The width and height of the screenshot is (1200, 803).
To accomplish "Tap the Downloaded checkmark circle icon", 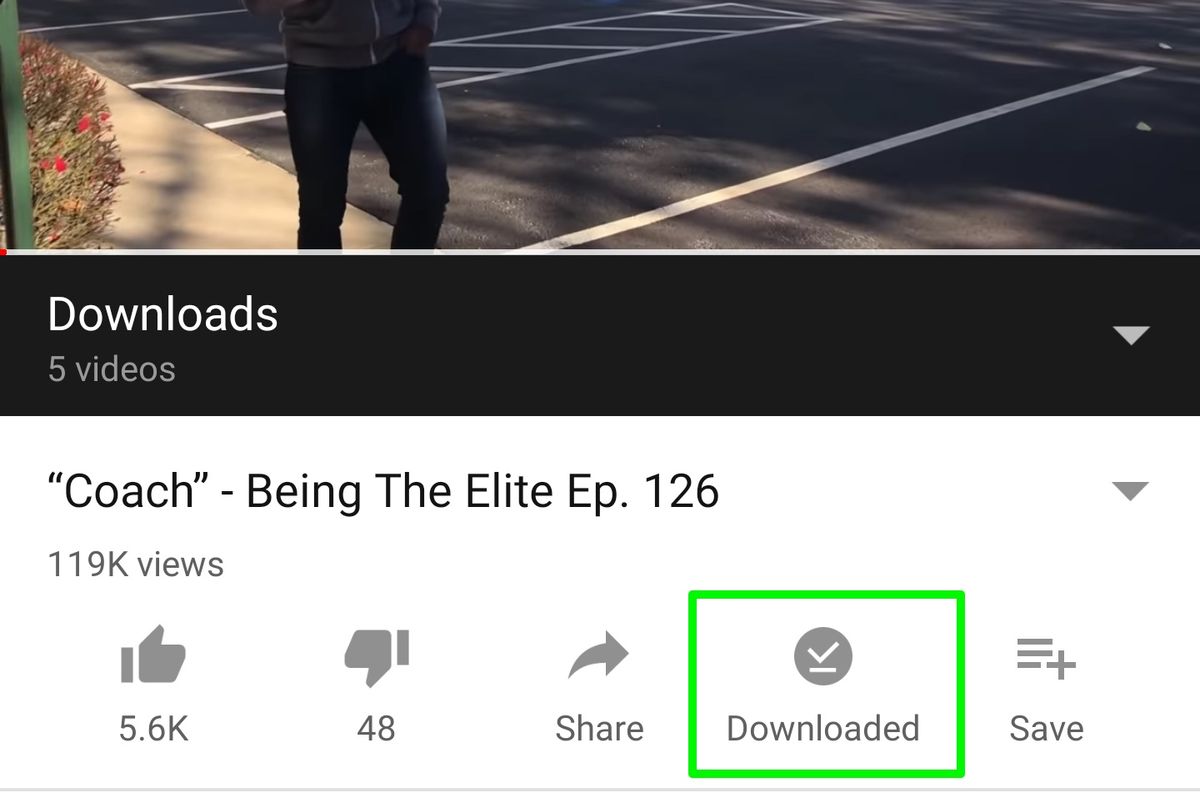I will [823, 657].
